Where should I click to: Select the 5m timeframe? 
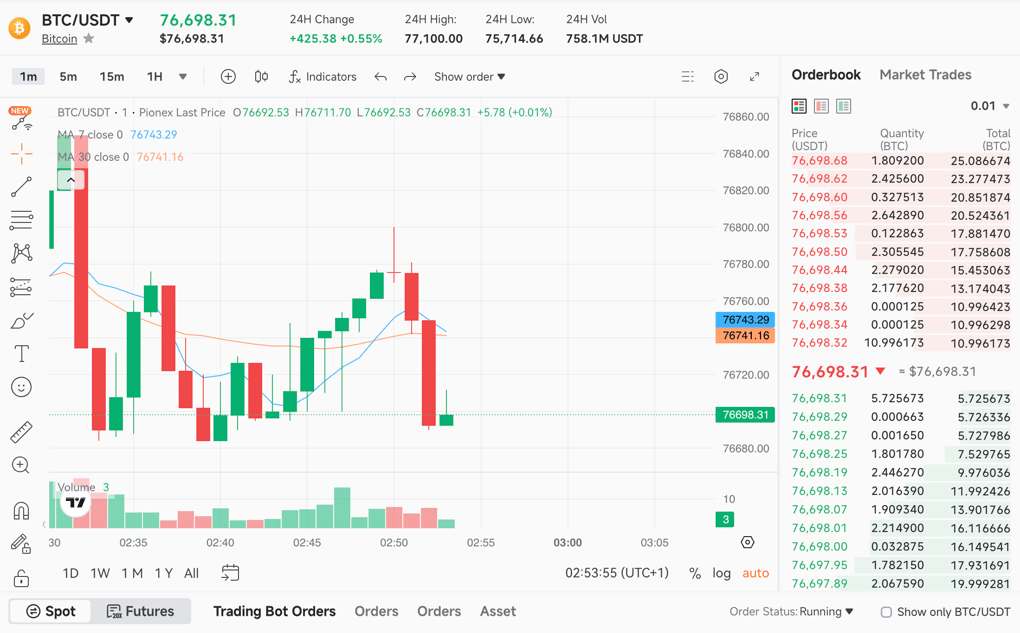coord(68,77)
